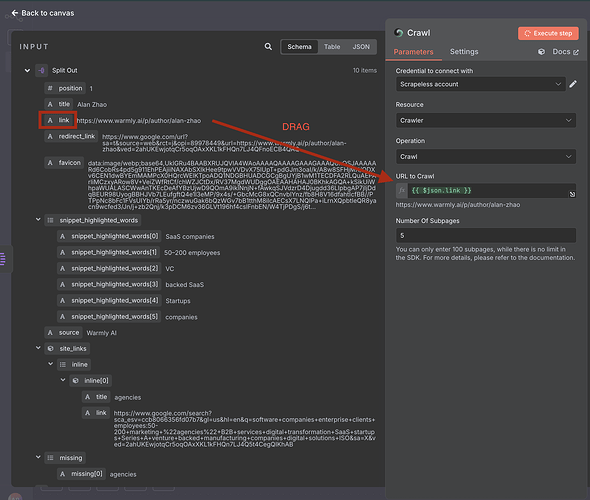Click the Split Out node icon
590x500 pixels.
pos(41,70)
